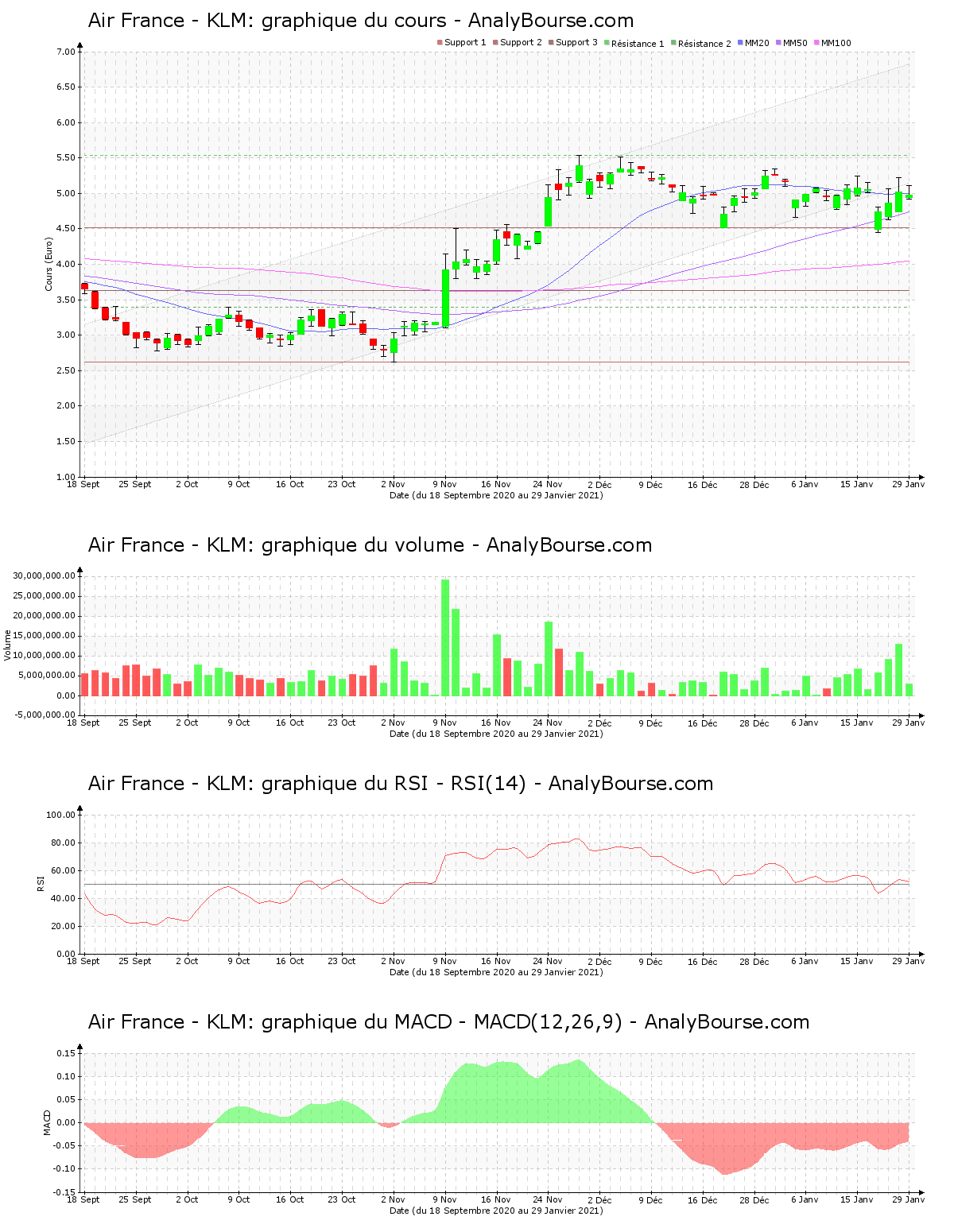Select the Support 3 legend entry

(x=576, y=43)
